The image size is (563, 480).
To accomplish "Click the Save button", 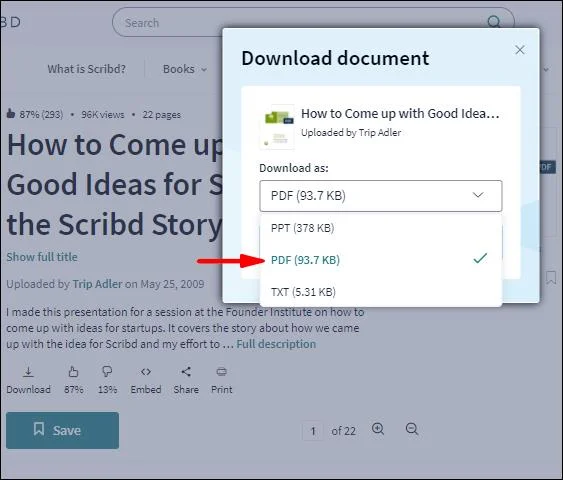I will (x=62, y=430).
